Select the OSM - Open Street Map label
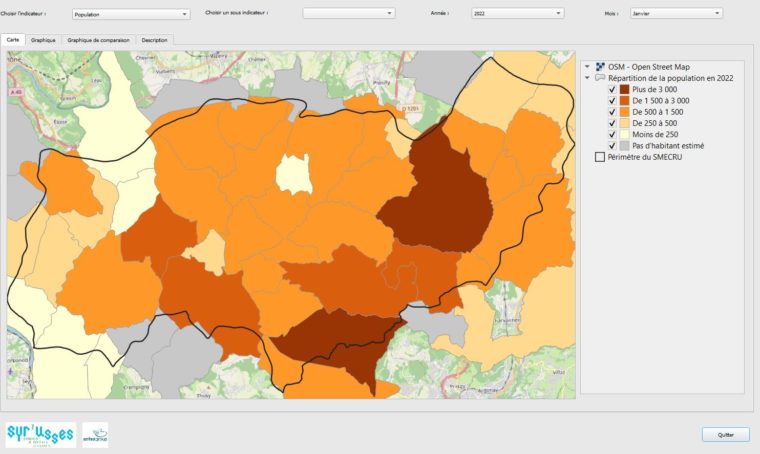 [649, 67]
